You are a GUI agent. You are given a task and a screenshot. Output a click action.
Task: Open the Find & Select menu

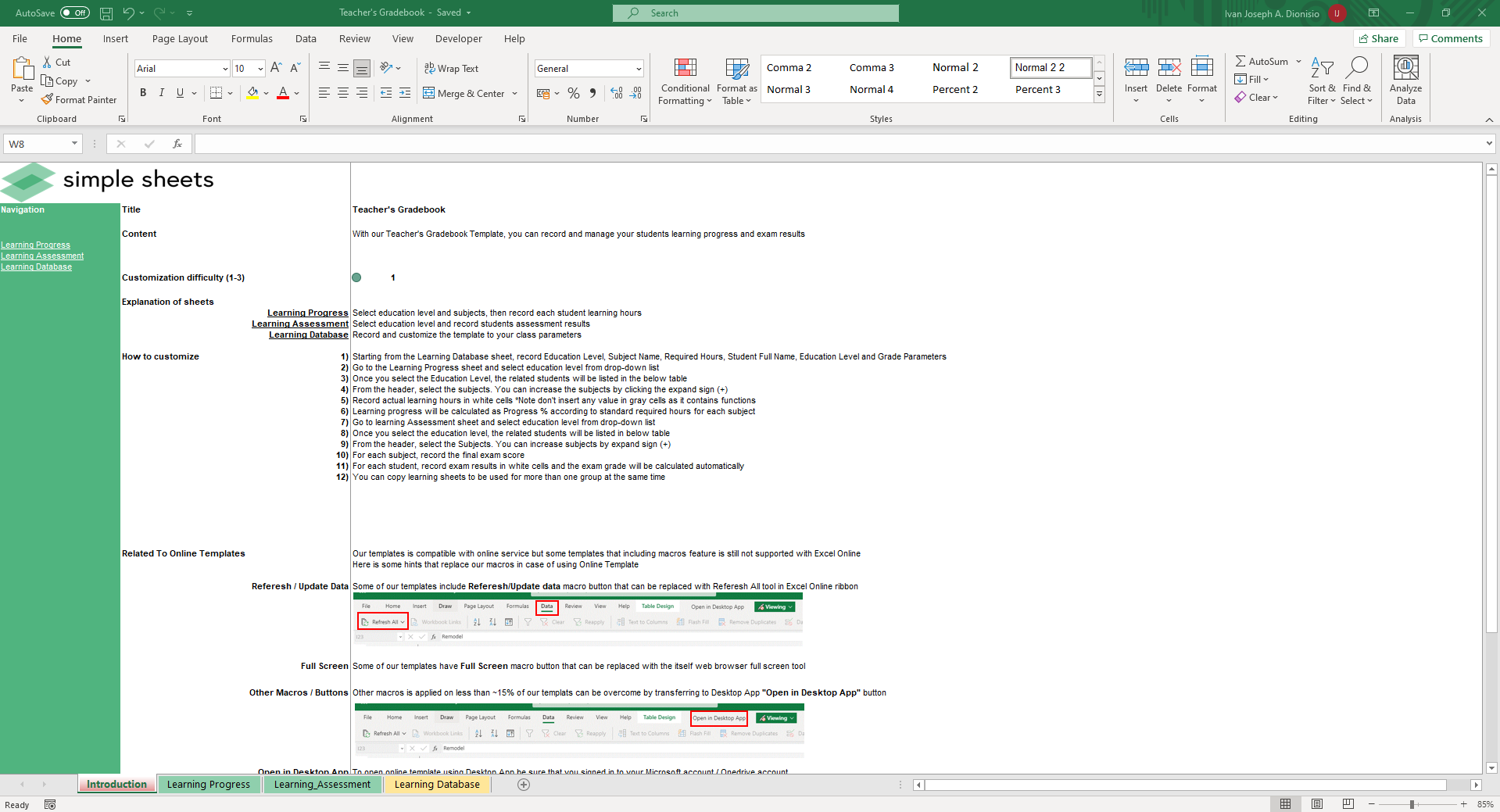(x=1356, y=81)
